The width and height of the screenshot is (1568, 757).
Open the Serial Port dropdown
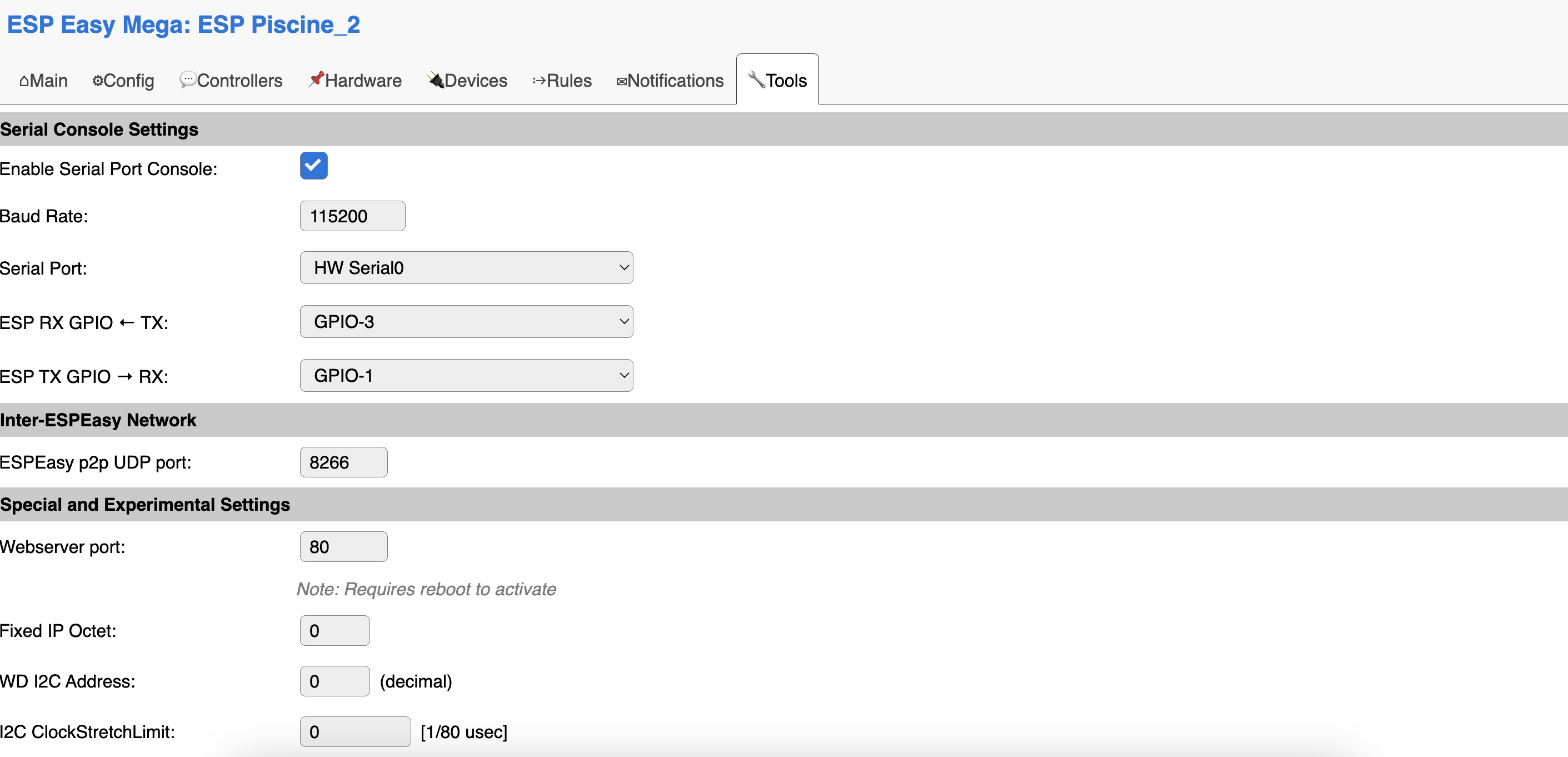tap(466, 268)
